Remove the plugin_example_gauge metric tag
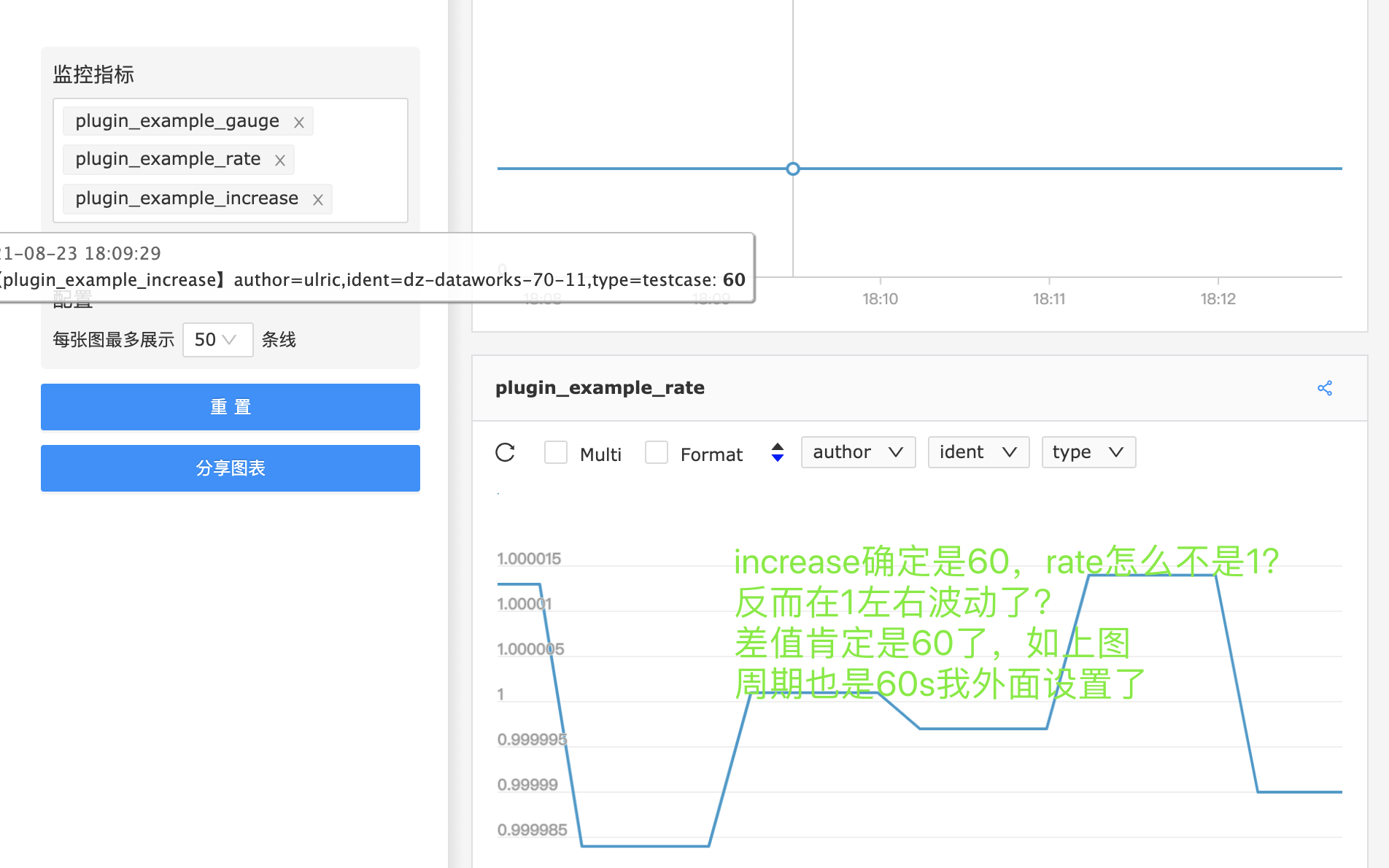Viewport: 1389px width, 868px height. pyautogui.click(x=298, y=121)
